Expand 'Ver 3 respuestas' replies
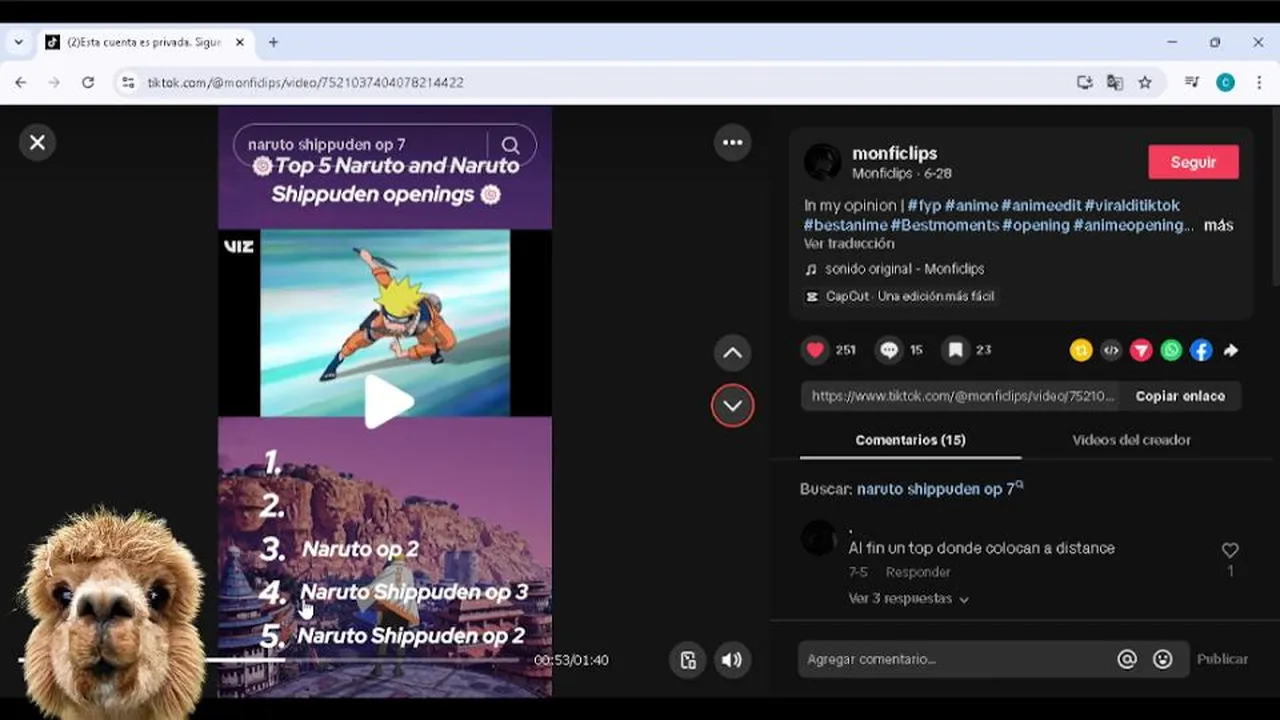This screenshot has height=720, width=1280. click(x=909, y=598)
